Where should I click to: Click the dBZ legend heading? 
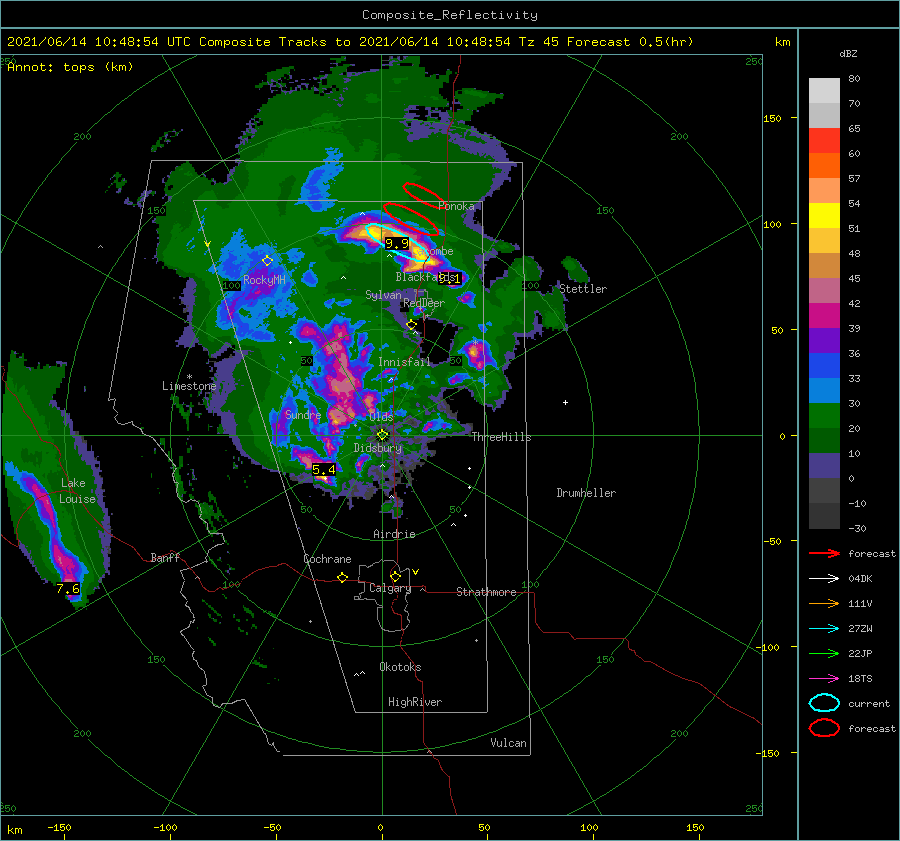pos(848,54)
